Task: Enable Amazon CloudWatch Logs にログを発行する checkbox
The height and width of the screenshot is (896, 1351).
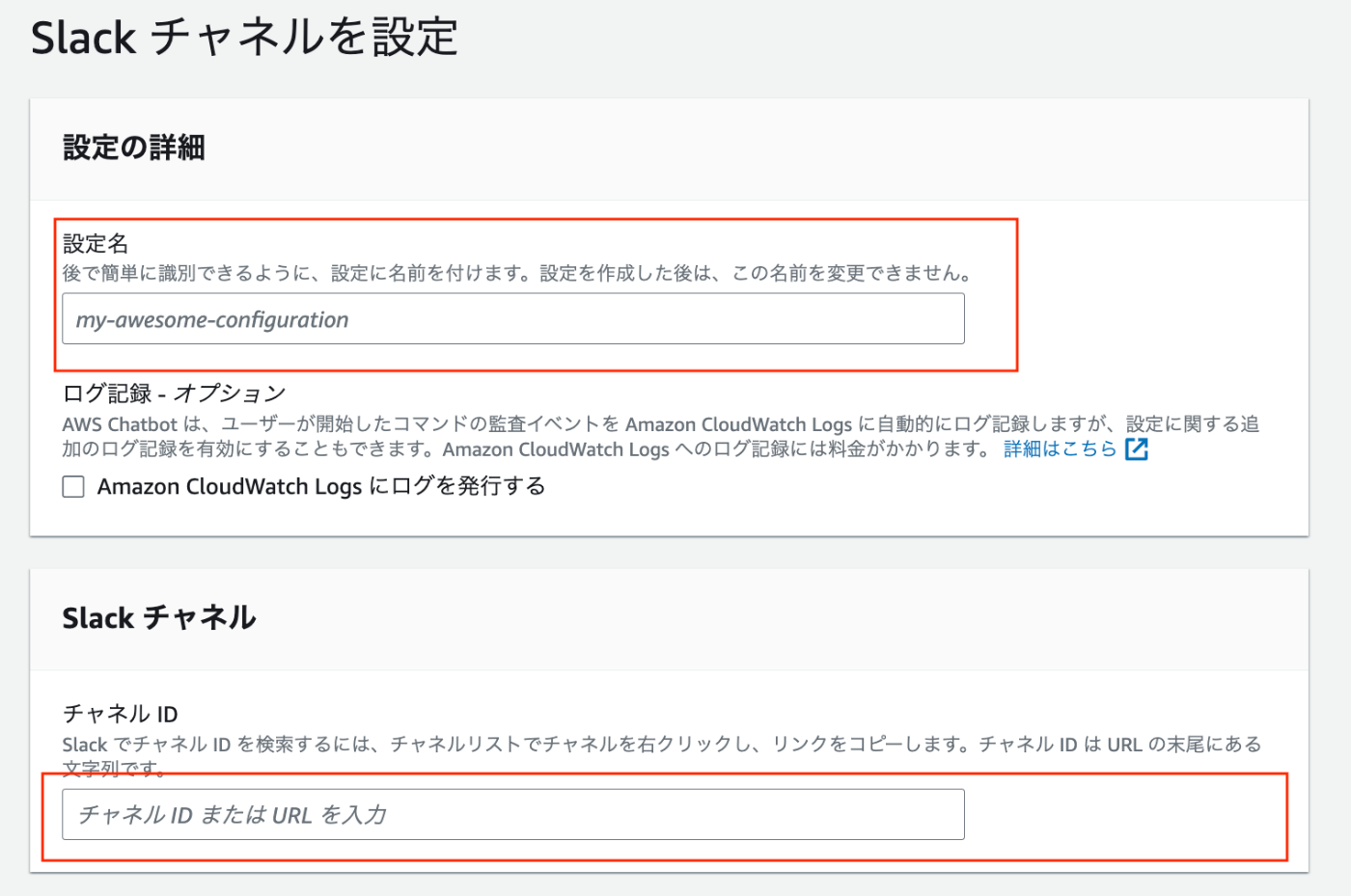Action: coord(73,486)
